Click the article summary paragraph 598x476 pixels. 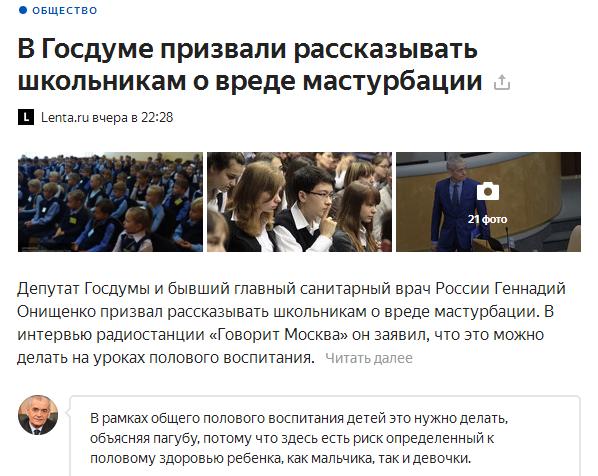291,323
